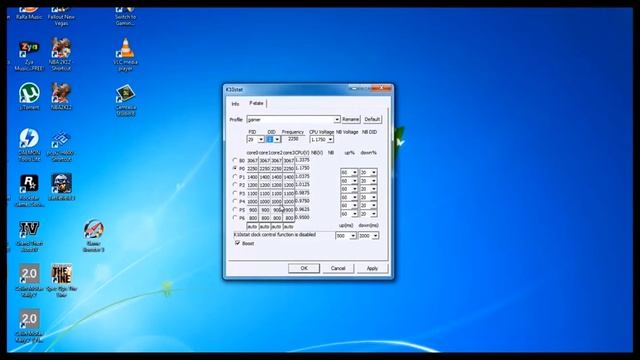The image size is (640, 360).
Task: Click the CPU(V) value 0.9500
Action: tap(302, 217)
